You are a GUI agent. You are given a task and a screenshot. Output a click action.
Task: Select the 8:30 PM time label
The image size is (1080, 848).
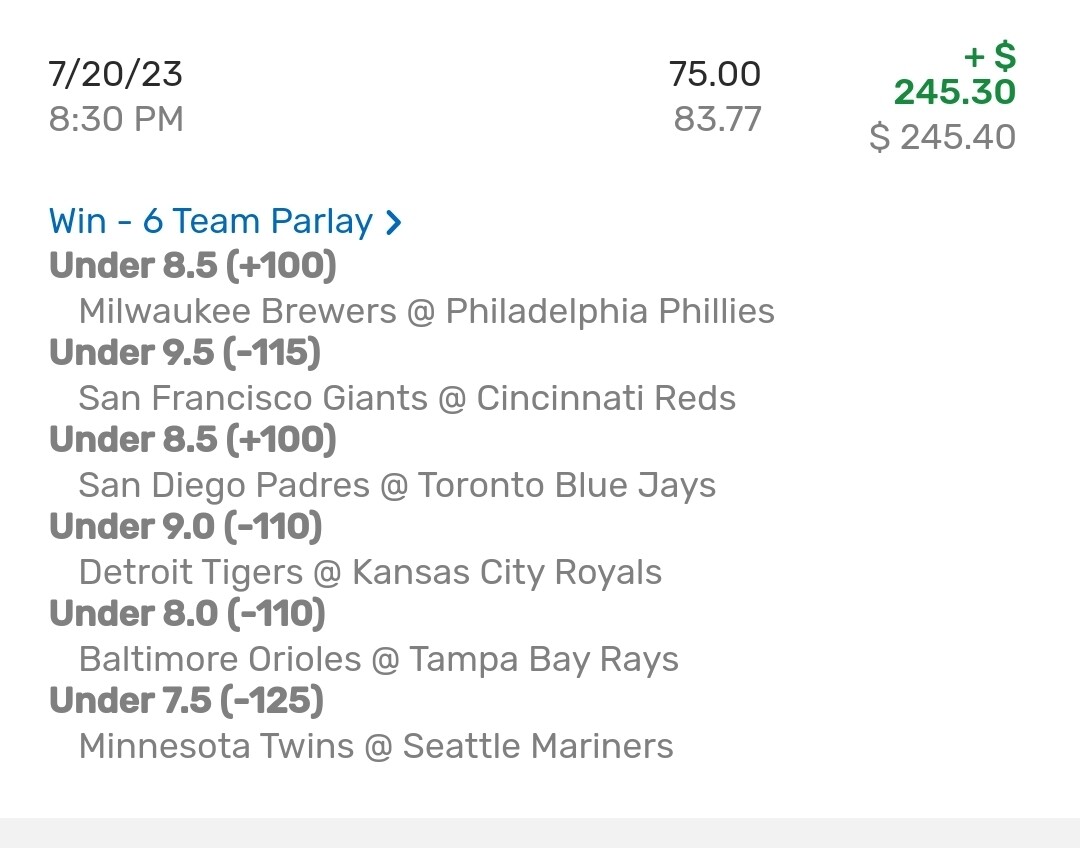coord(116,120)
